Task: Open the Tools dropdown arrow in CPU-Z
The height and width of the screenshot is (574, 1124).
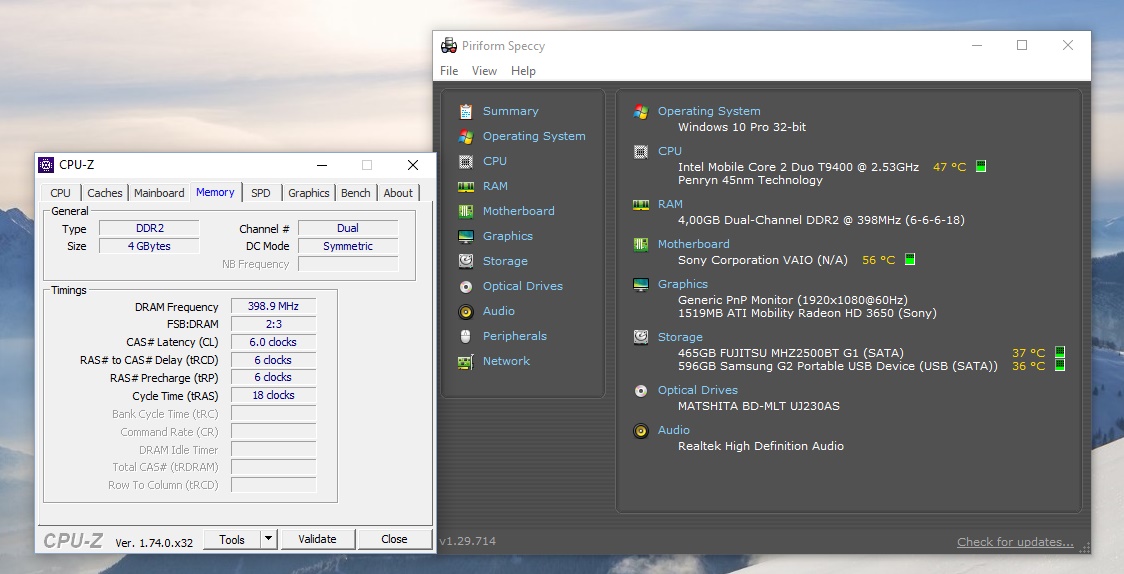Action: point(268,539)
